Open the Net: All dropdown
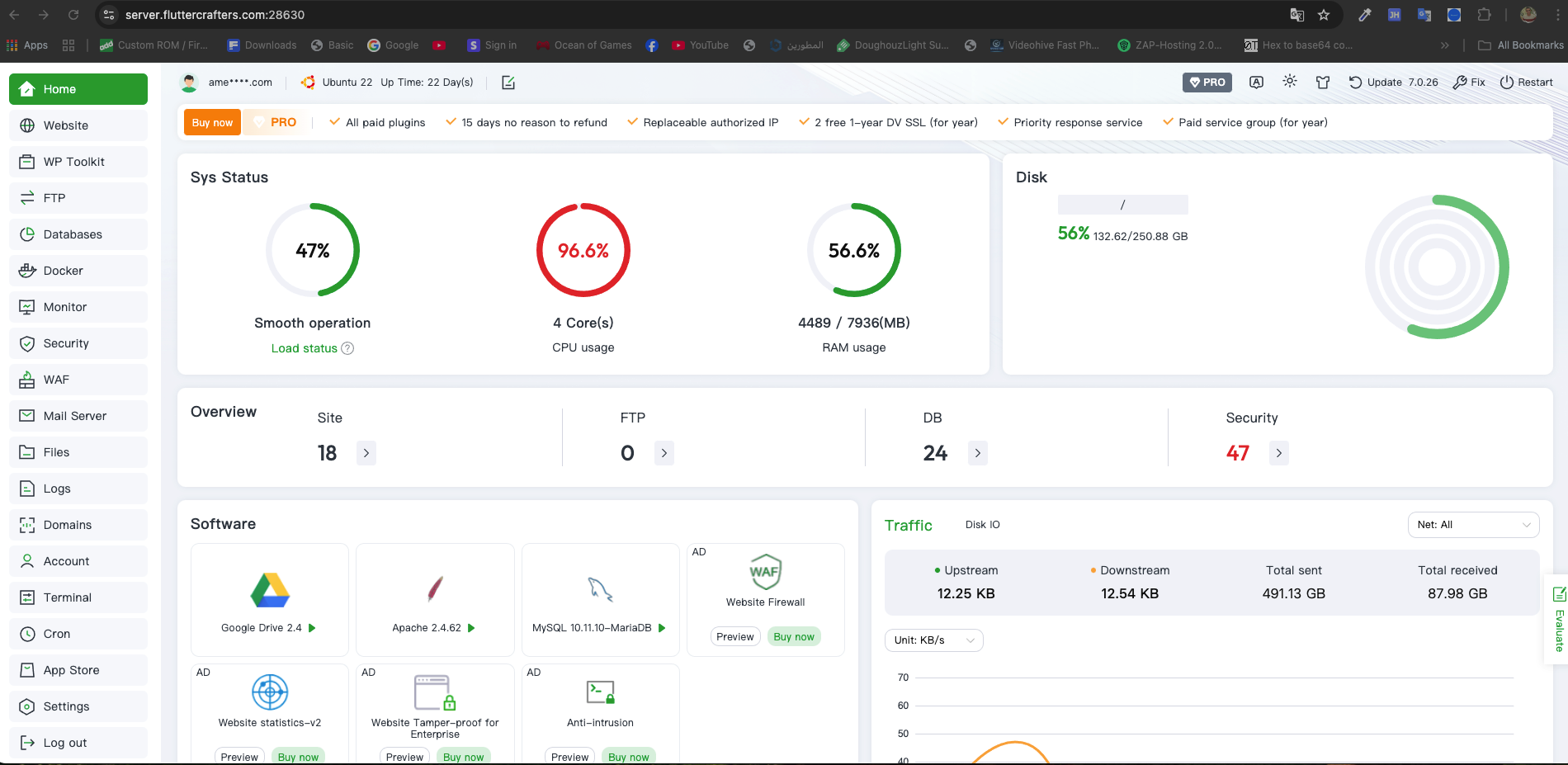Image resolution: width=1568 pixels, height=765 pixels. point(1473,525)
